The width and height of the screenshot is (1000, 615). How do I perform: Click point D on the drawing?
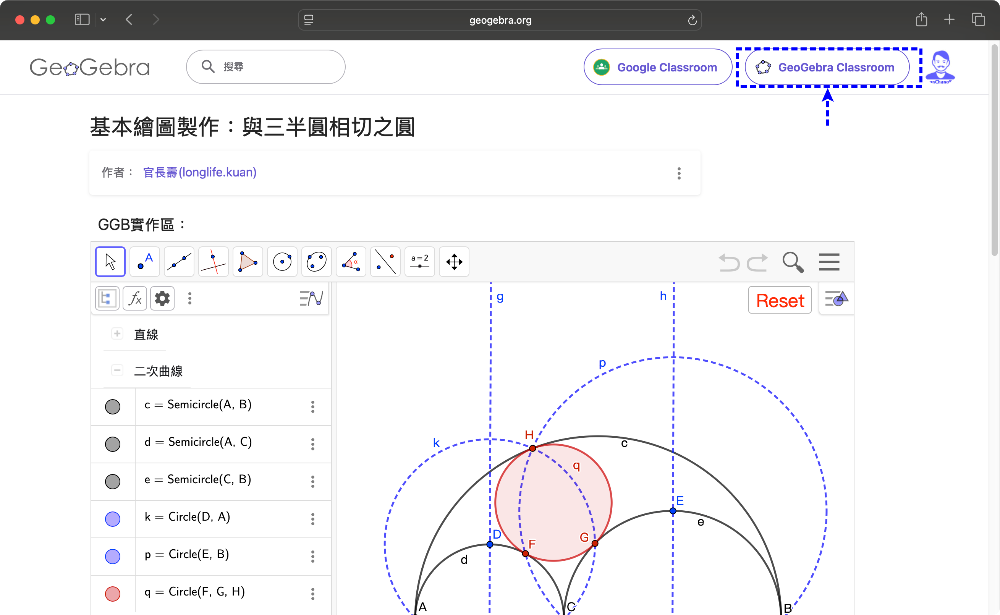pos(490,544)
